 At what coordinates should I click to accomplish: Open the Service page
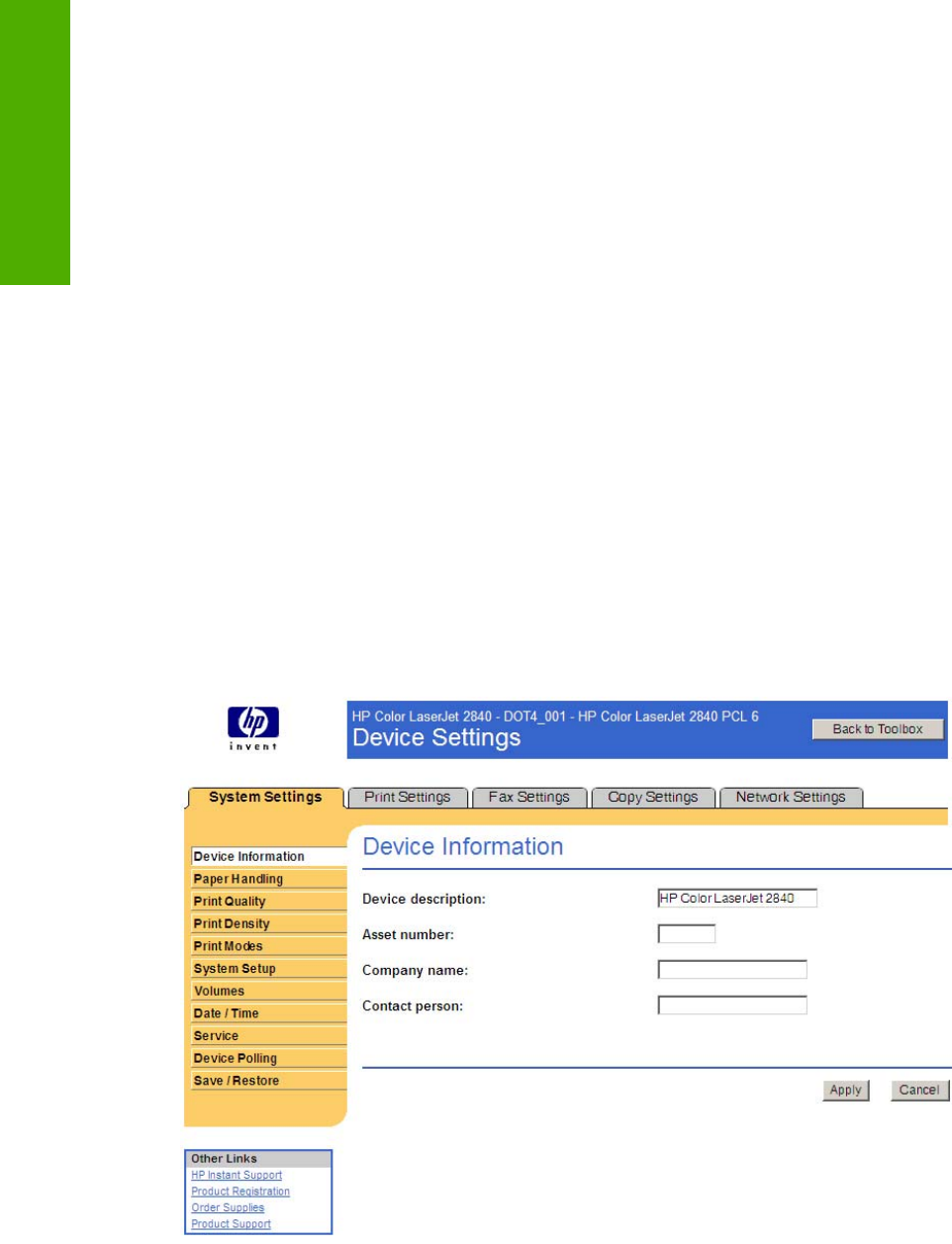click(x=268, y=1036)
